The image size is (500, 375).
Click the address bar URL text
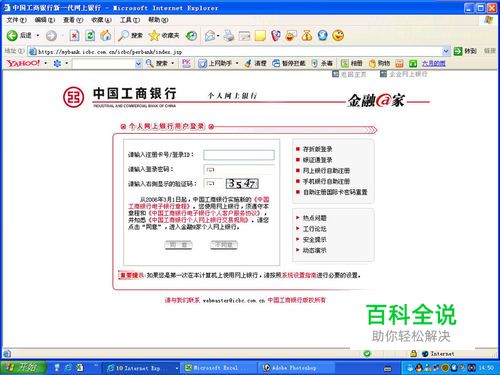[110, 52]
